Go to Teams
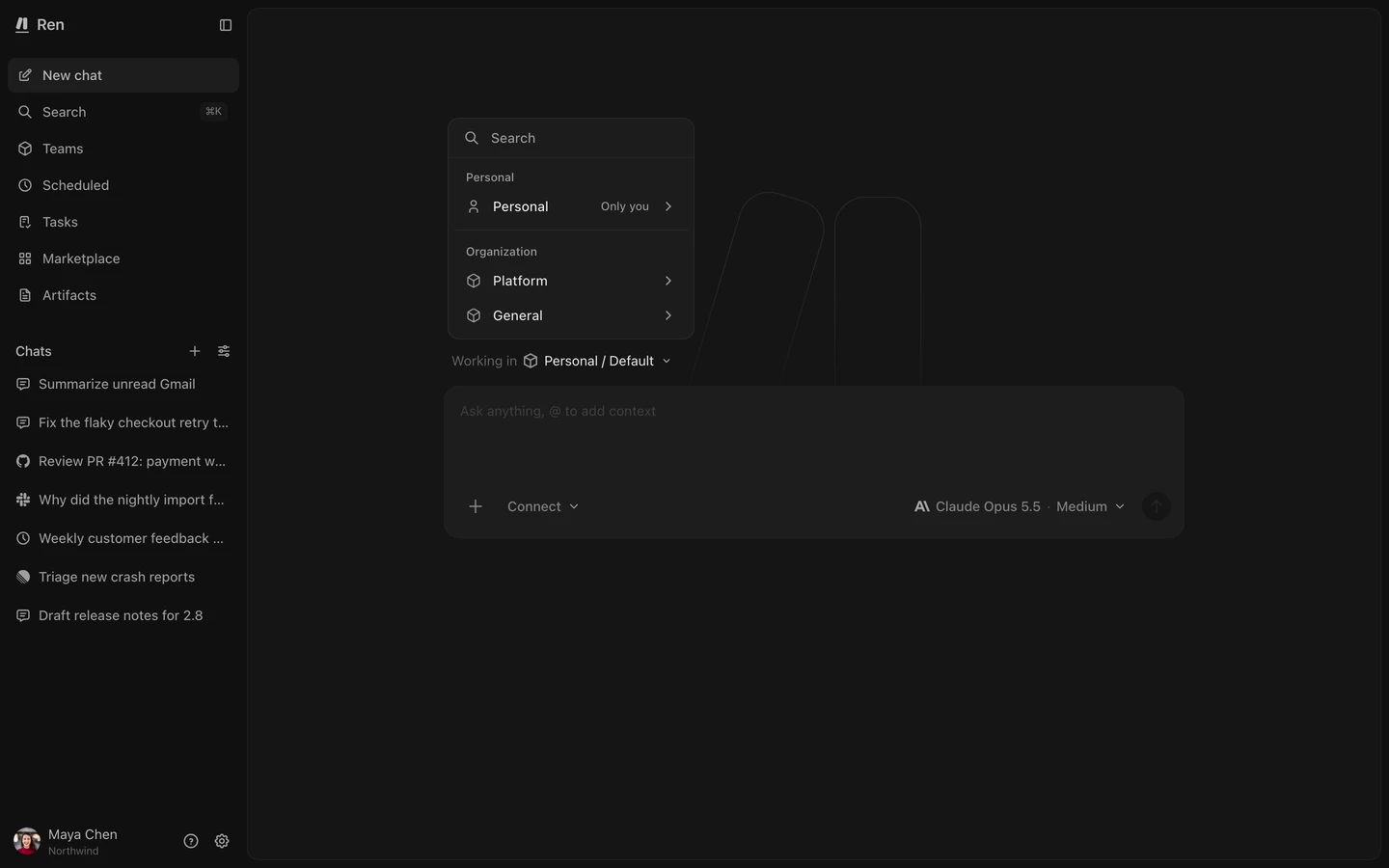The width and height of the screenshot is (1389, 868). 123,149
